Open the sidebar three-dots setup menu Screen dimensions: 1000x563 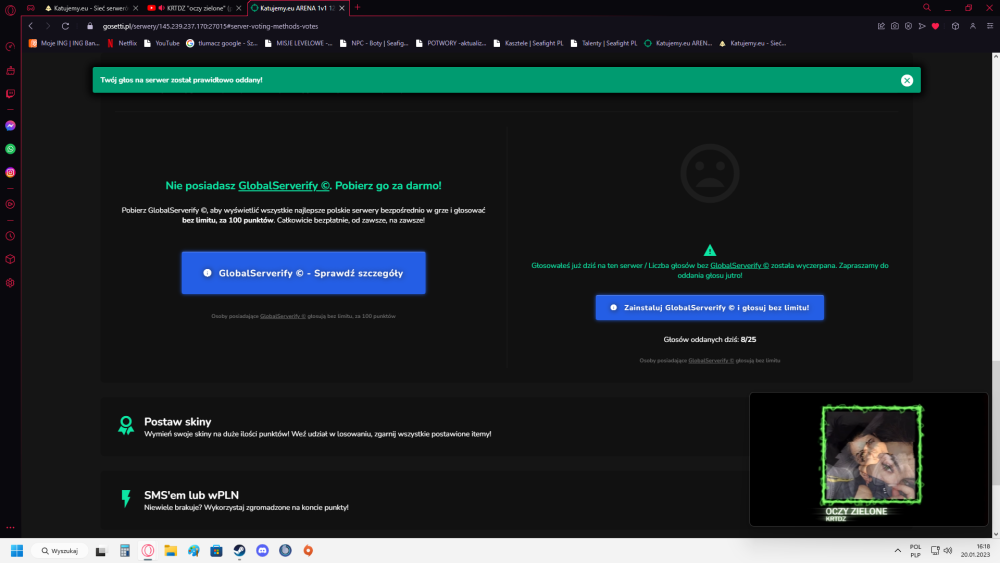[x=10, y=527]
